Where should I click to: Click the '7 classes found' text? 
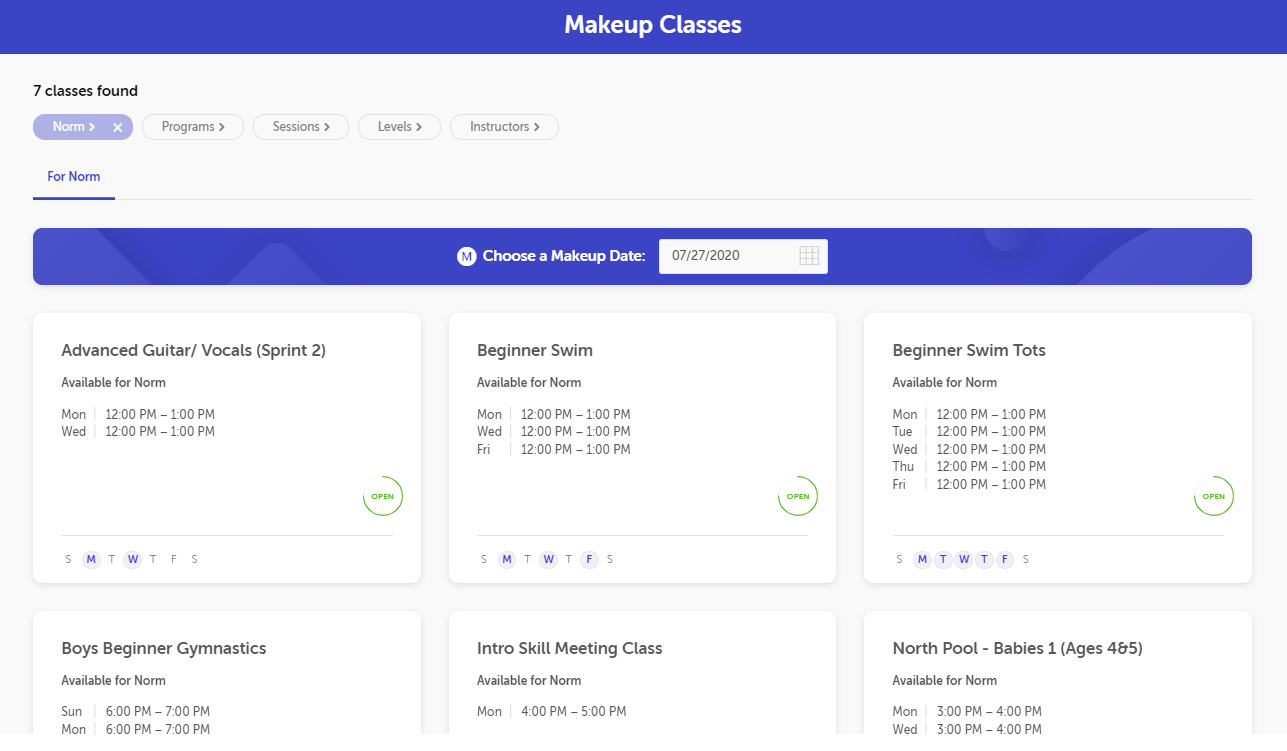(85, 91)
